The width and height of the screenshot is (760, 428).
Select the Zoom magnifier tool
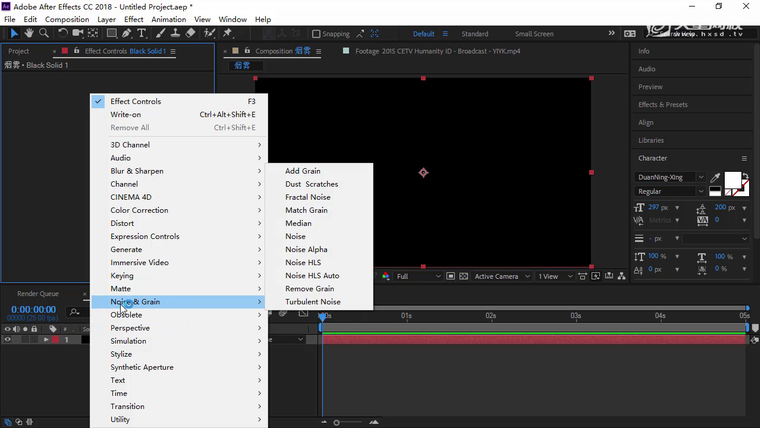pos(44,33)
